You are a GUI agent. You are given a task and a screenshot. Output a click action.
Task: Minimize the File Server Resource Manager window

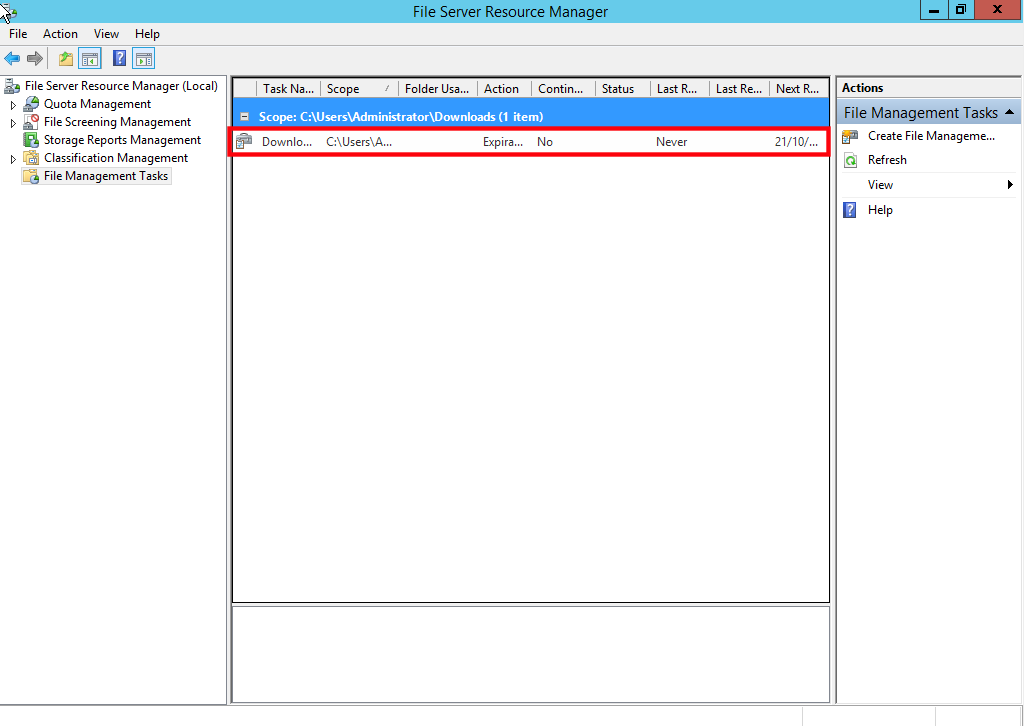click(935, 10)
